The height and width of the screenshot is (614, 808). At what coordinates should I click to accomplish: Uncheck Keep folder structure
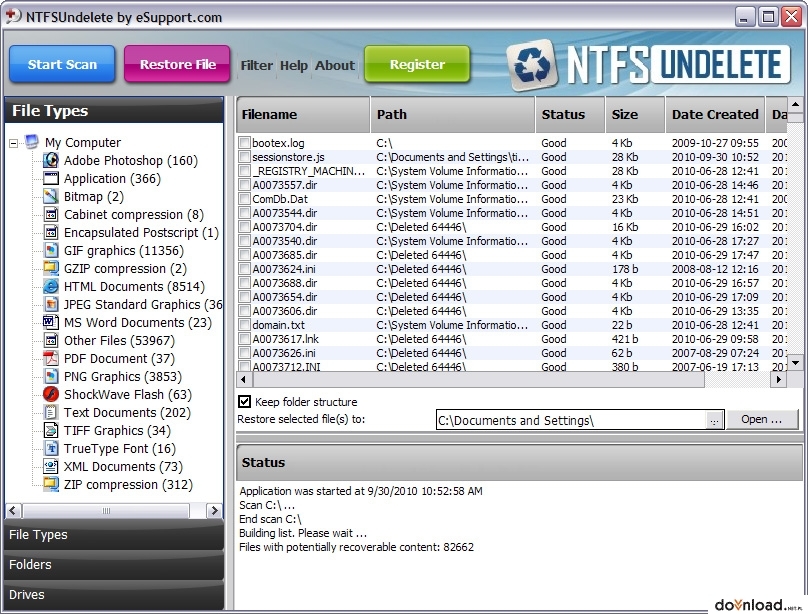pos(245,402)
